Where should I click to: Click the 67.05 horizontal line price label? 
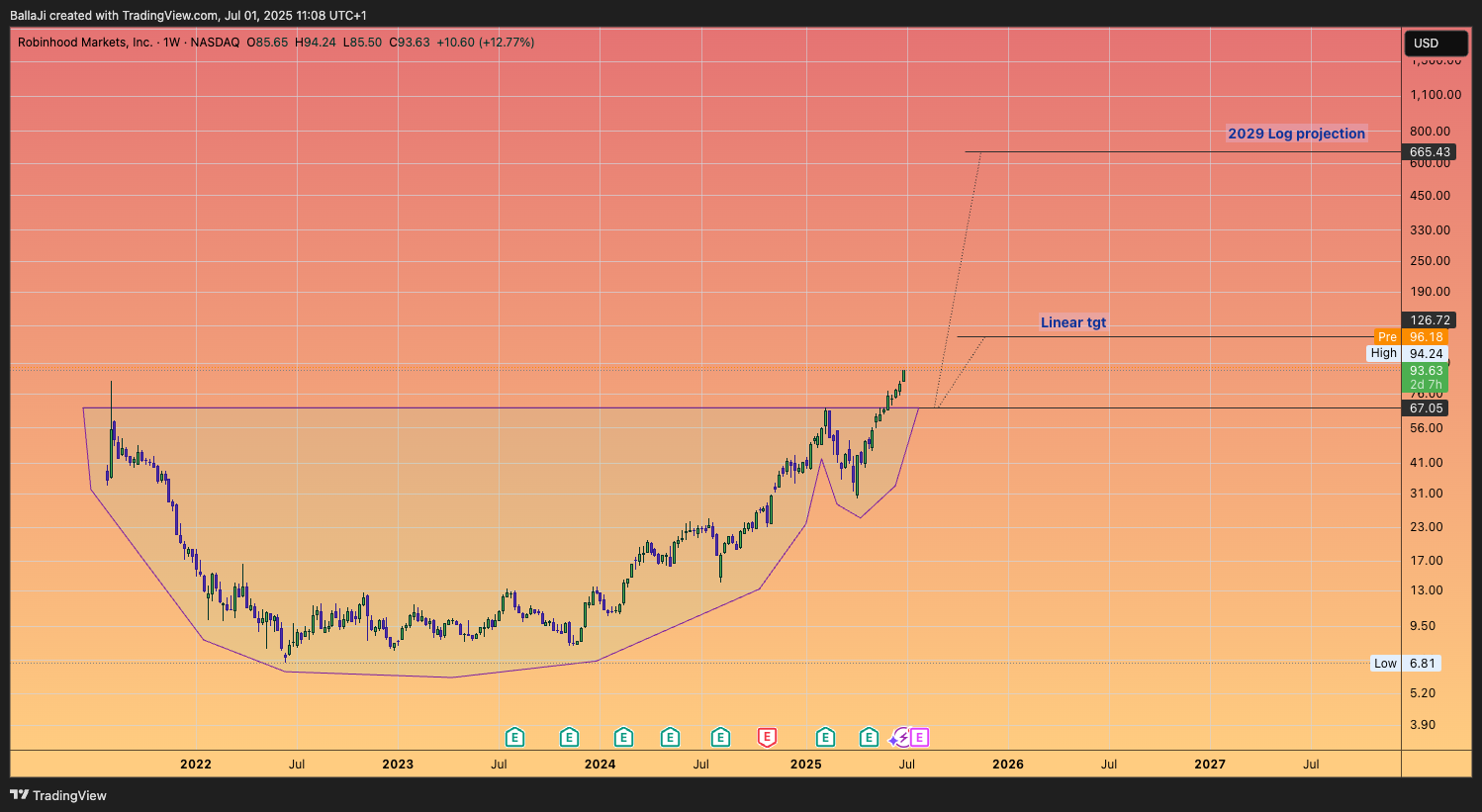point(1426,408)
